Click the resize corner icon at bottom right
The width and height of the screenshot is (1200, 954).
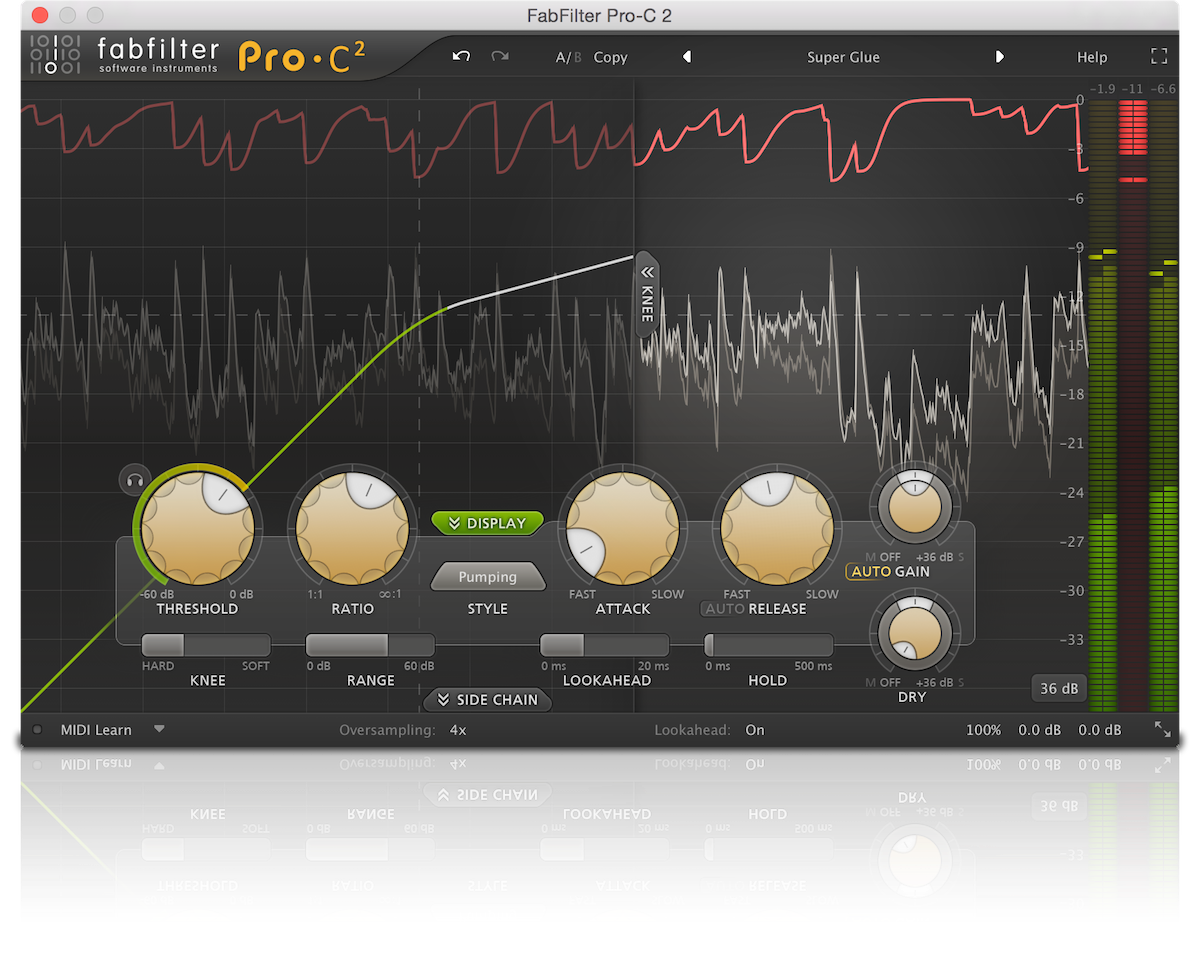(x=1163, y=731)
